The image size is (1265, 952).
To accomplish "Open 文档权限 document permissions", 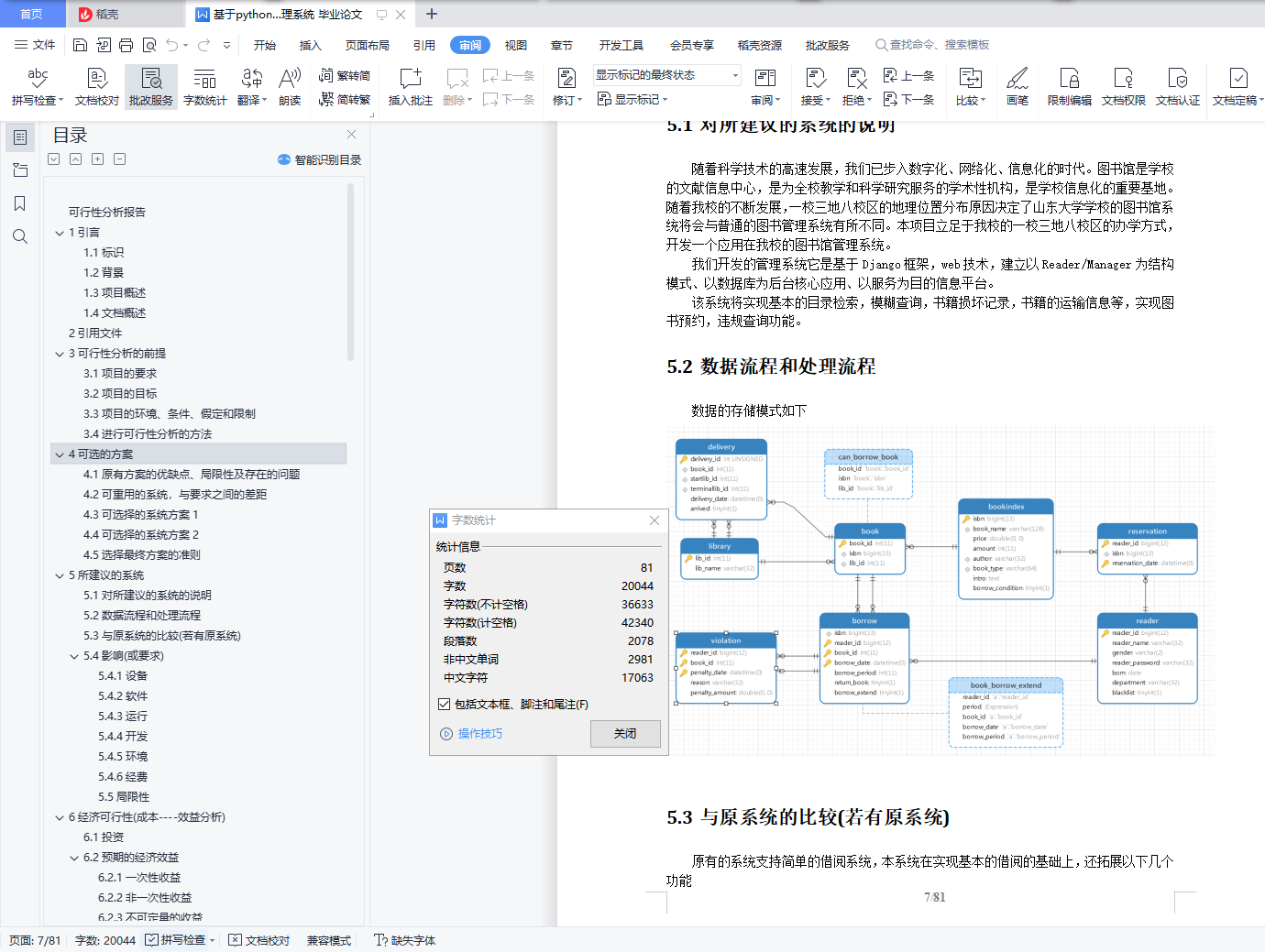I will (1124, 87).
